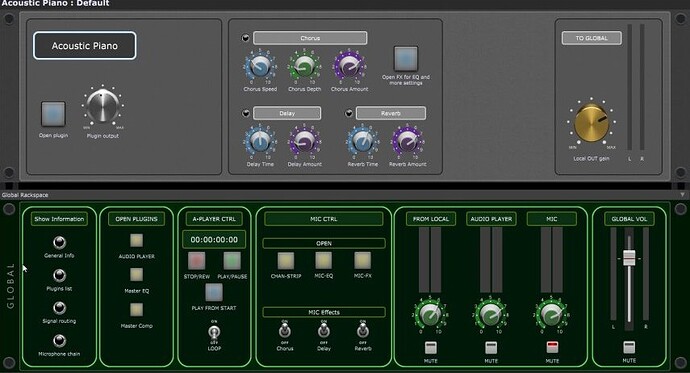
Task: Collapse the Global Rackspace panel arrow
Action: click(x=683, y=194)
